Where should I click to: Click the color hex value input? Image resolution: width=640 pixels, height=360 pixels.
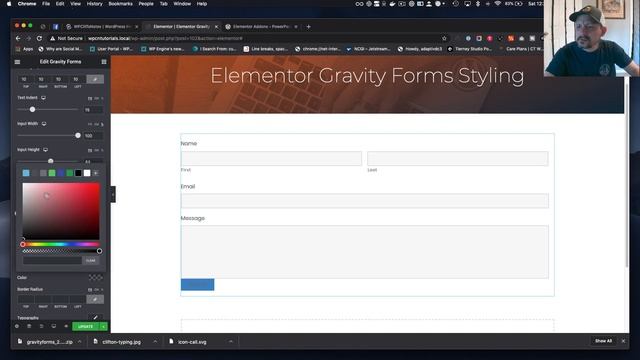click(52, 260)
